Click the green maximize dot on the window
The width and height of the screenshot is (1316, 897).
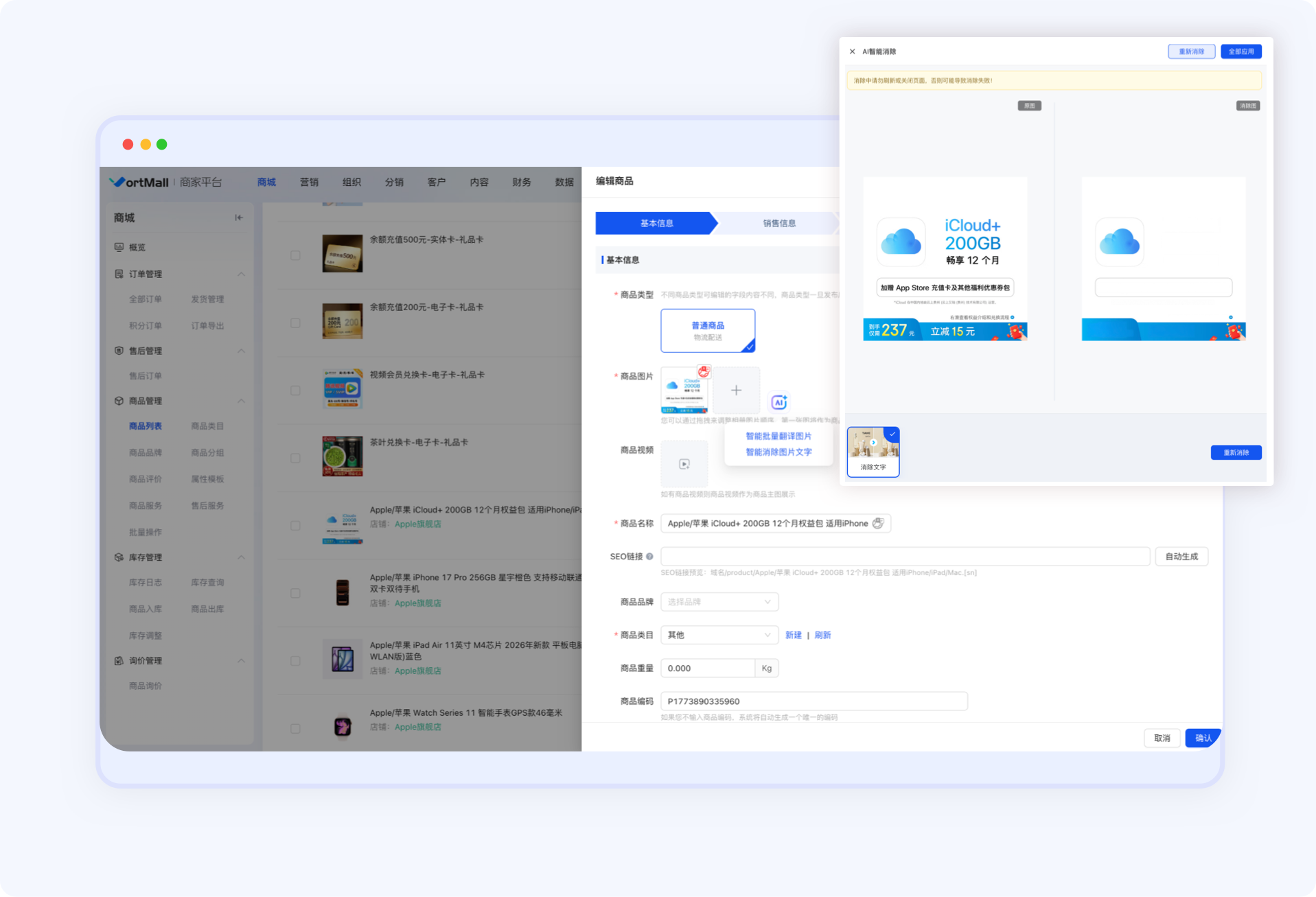click(x=162, y=144)
